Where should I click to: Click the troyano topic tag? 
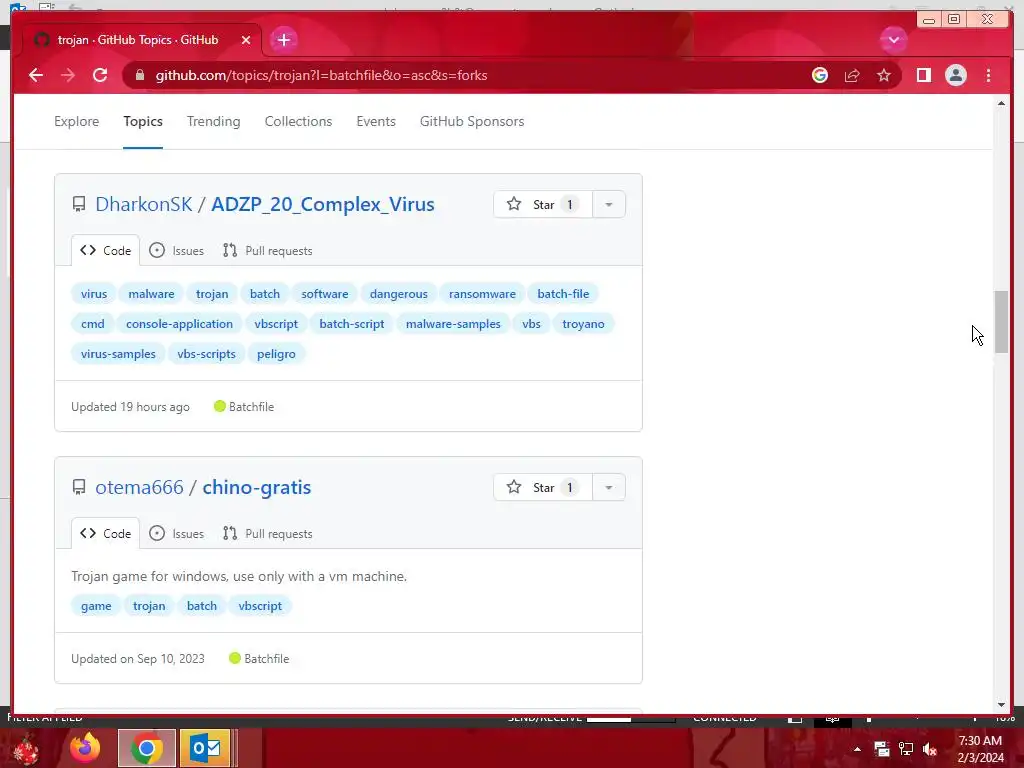click(584, 324)
